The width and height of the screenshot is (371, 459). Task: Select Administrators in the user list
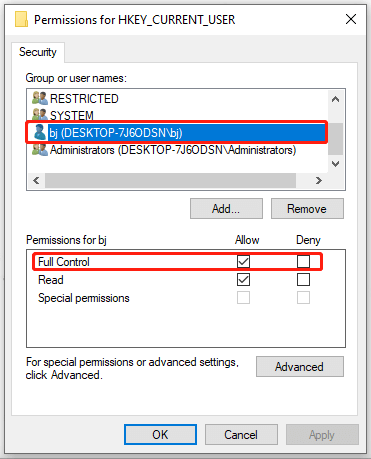[173, 150]
